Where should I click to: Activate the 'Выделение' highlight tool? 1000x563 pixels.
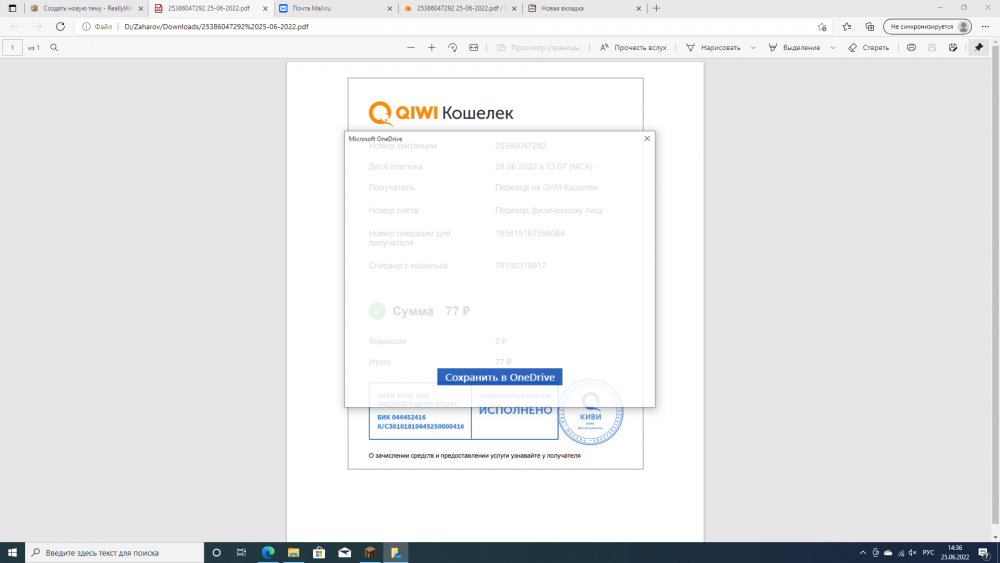click(794, 47)
